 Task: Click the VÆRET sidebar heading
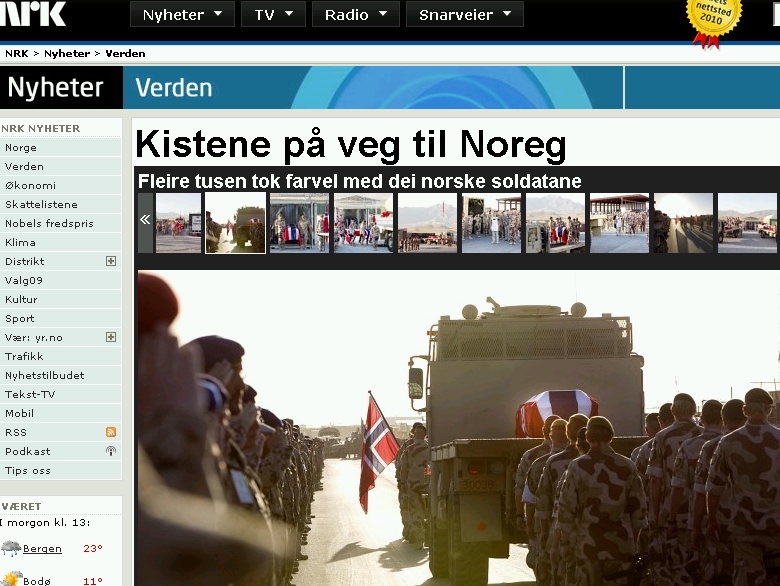pos(21,506)
